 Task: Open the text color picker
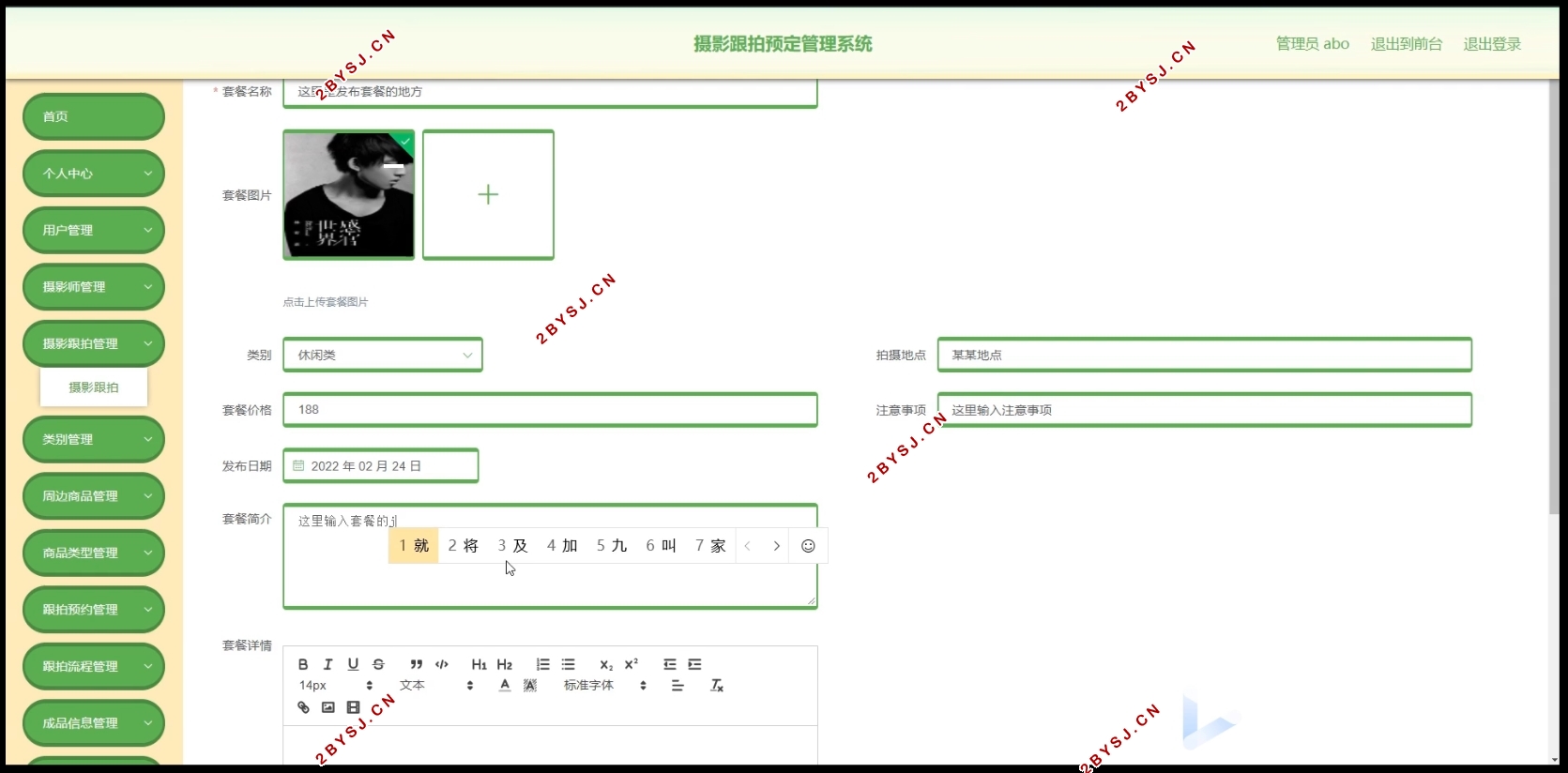tap(505, 686)
